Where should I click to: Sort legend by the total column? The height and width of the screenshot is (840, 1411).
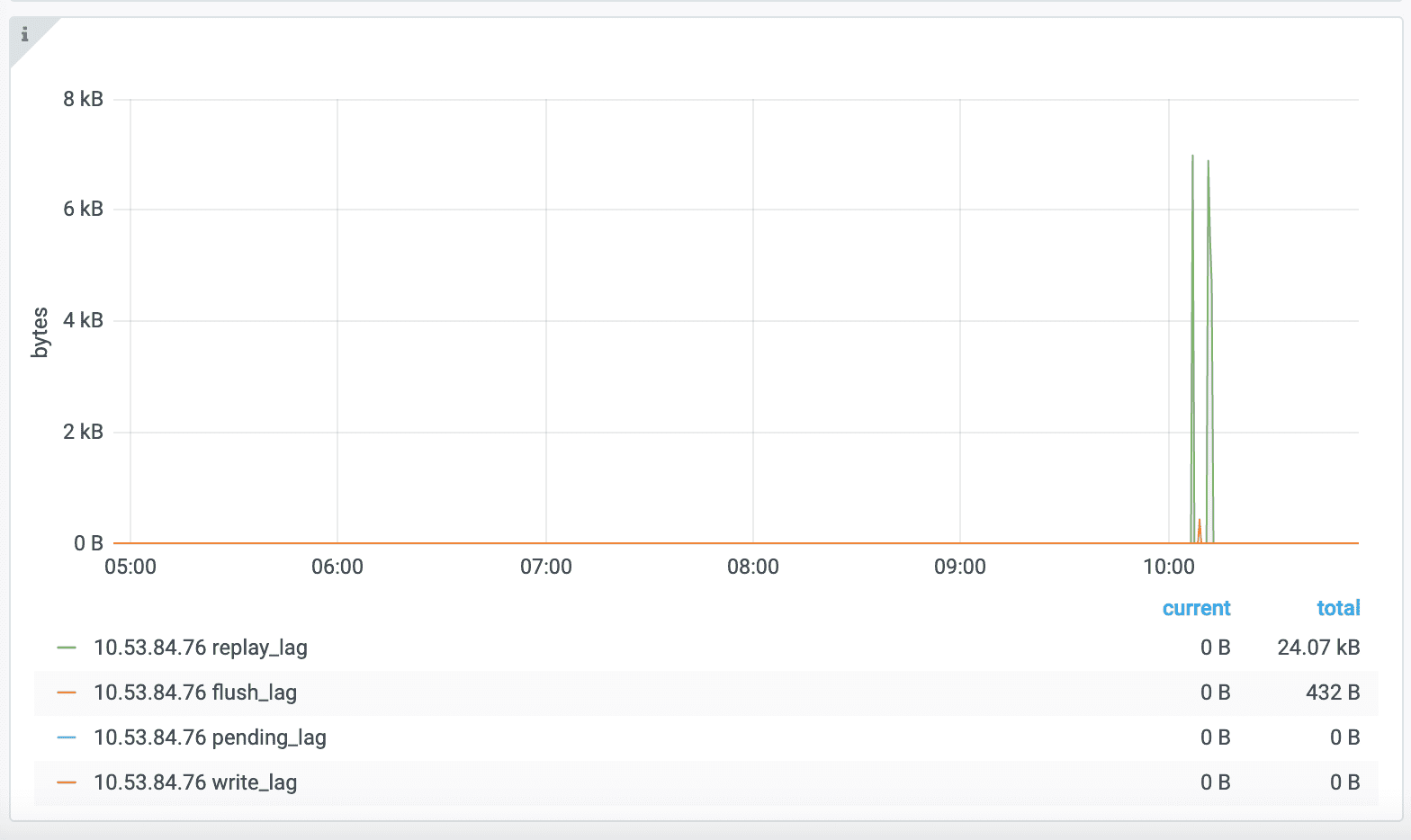click(x=1338, y=608)
